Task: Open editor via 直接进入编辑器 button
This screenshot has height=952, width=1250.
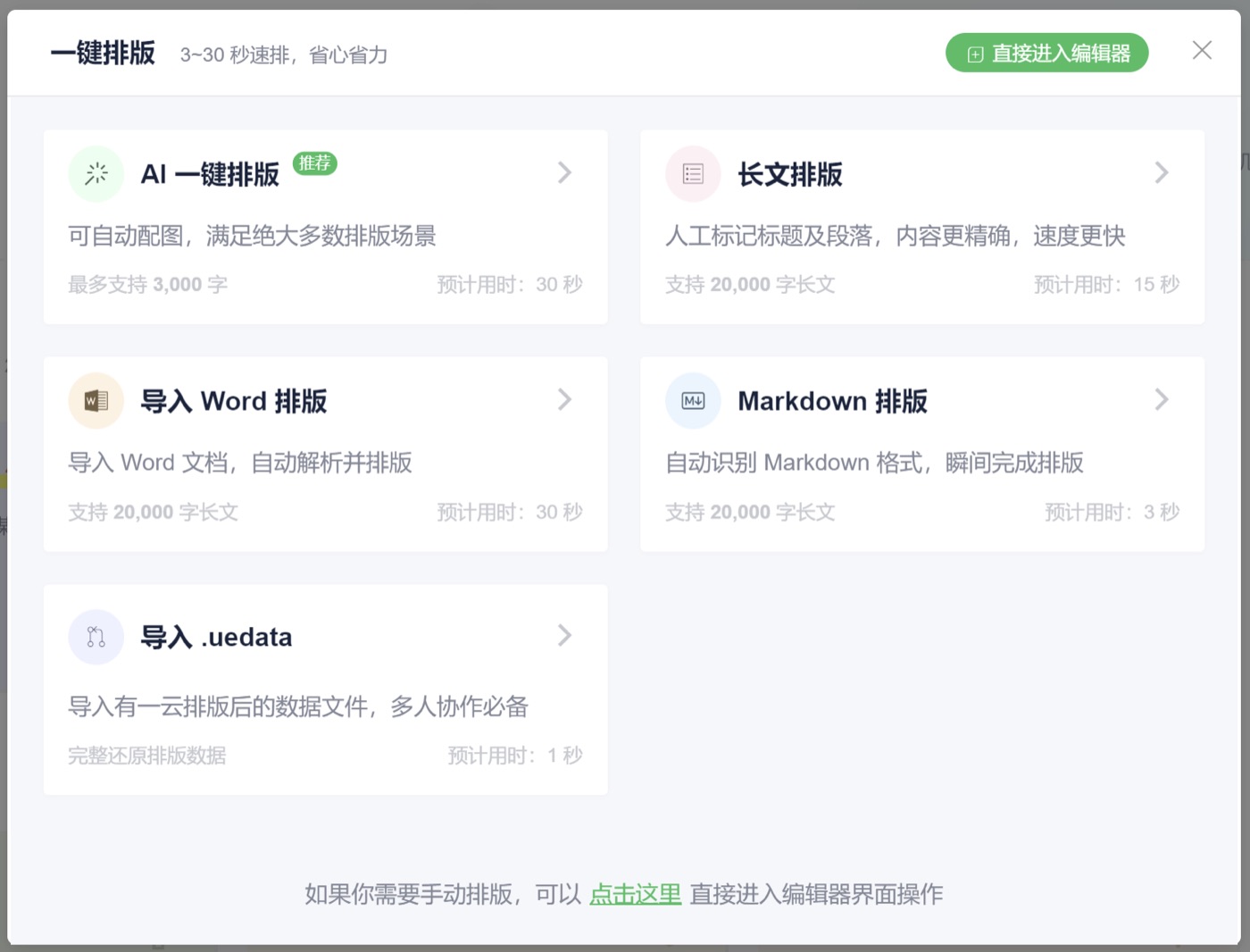Action: click(1047, 54)
